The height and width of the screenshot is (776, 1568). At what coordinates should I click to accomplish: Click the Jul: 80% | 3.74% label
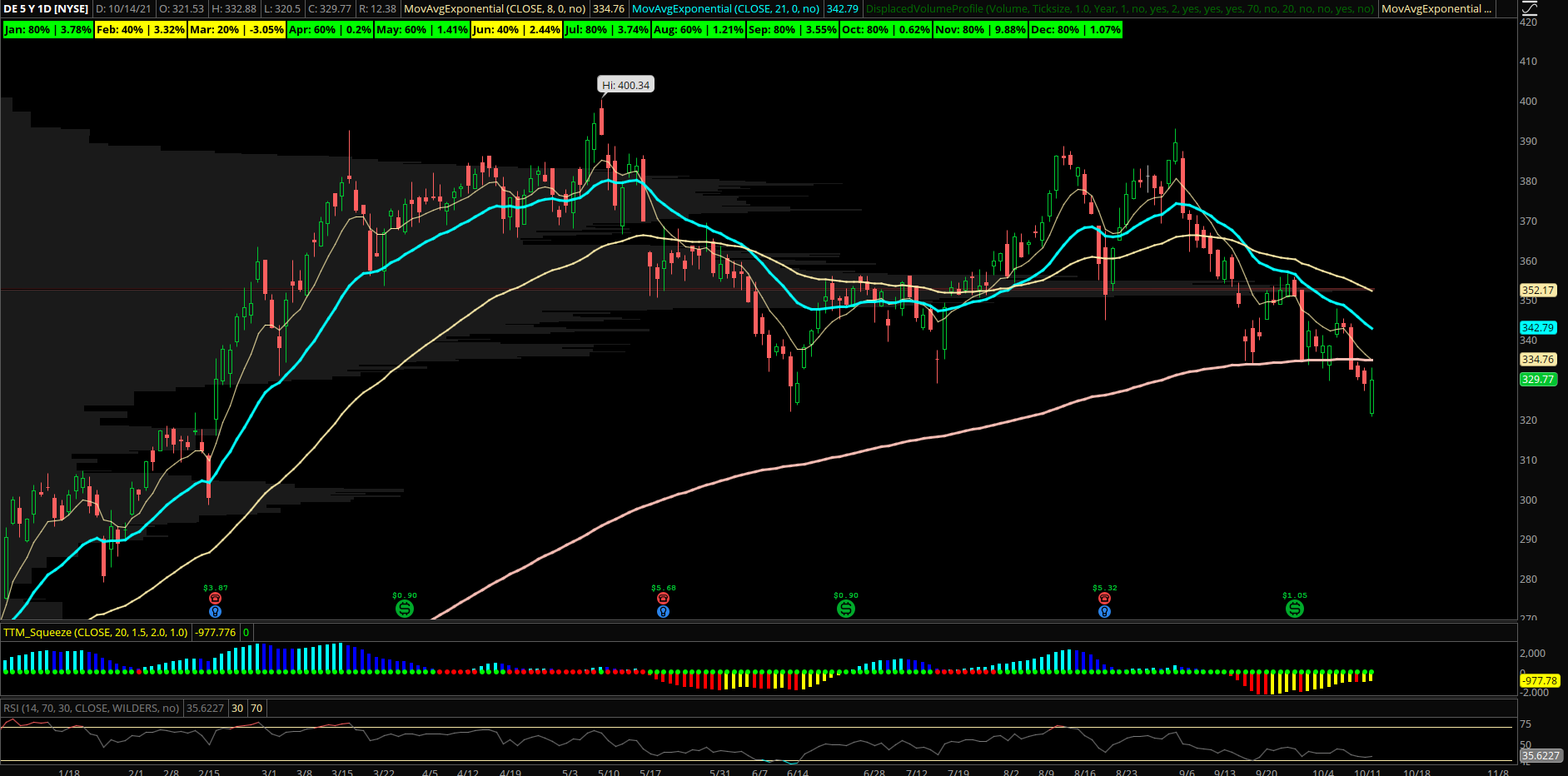pos(607,30)
